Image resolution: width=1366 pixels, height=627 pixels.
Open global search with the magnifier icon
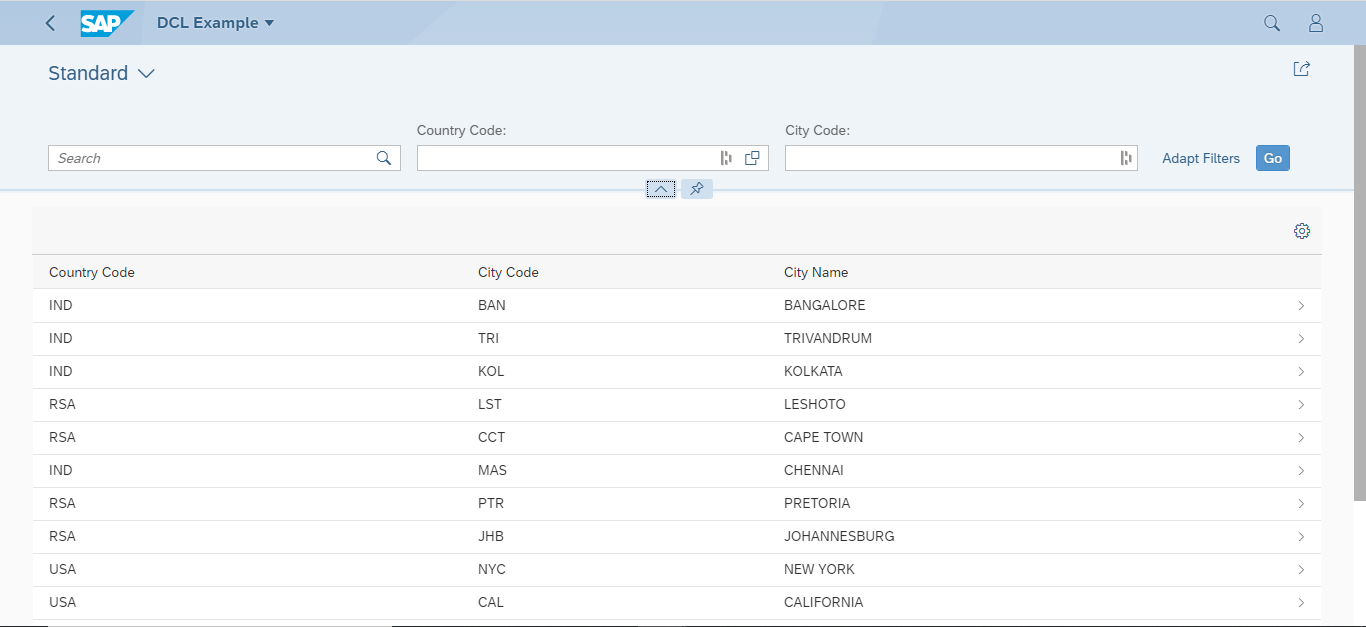coord(1271,22)
